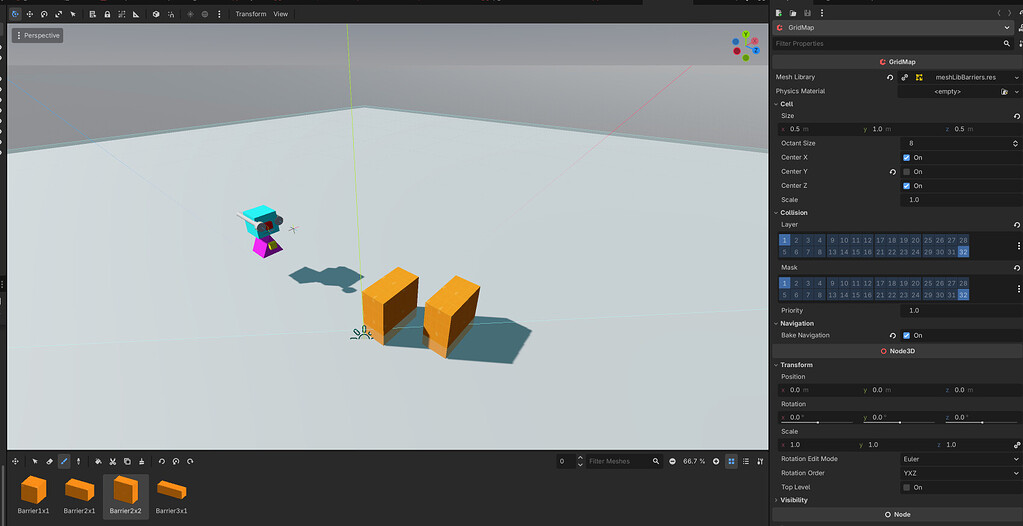Toggle the Center X checkbox
This screenshot has height=526, width=1023.
[906, 157]
